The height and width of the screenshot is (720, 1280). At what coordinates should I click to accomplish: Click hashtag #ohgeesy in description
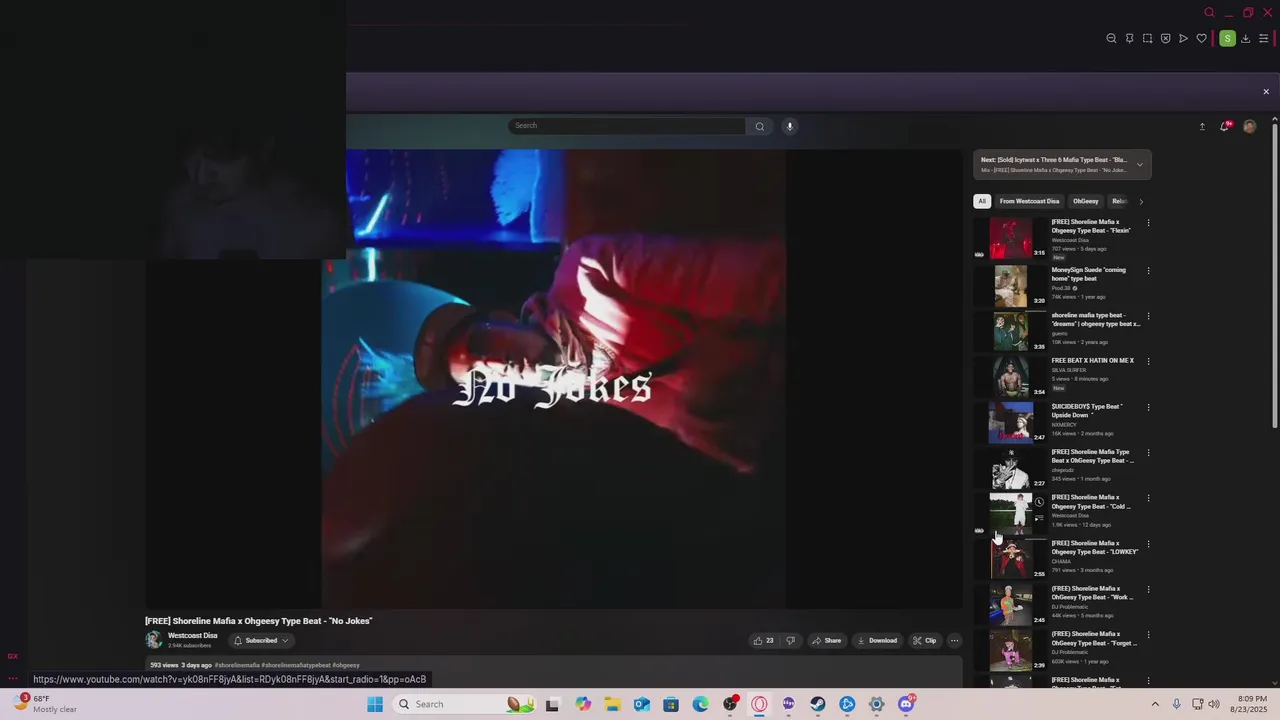coord(346,665)
